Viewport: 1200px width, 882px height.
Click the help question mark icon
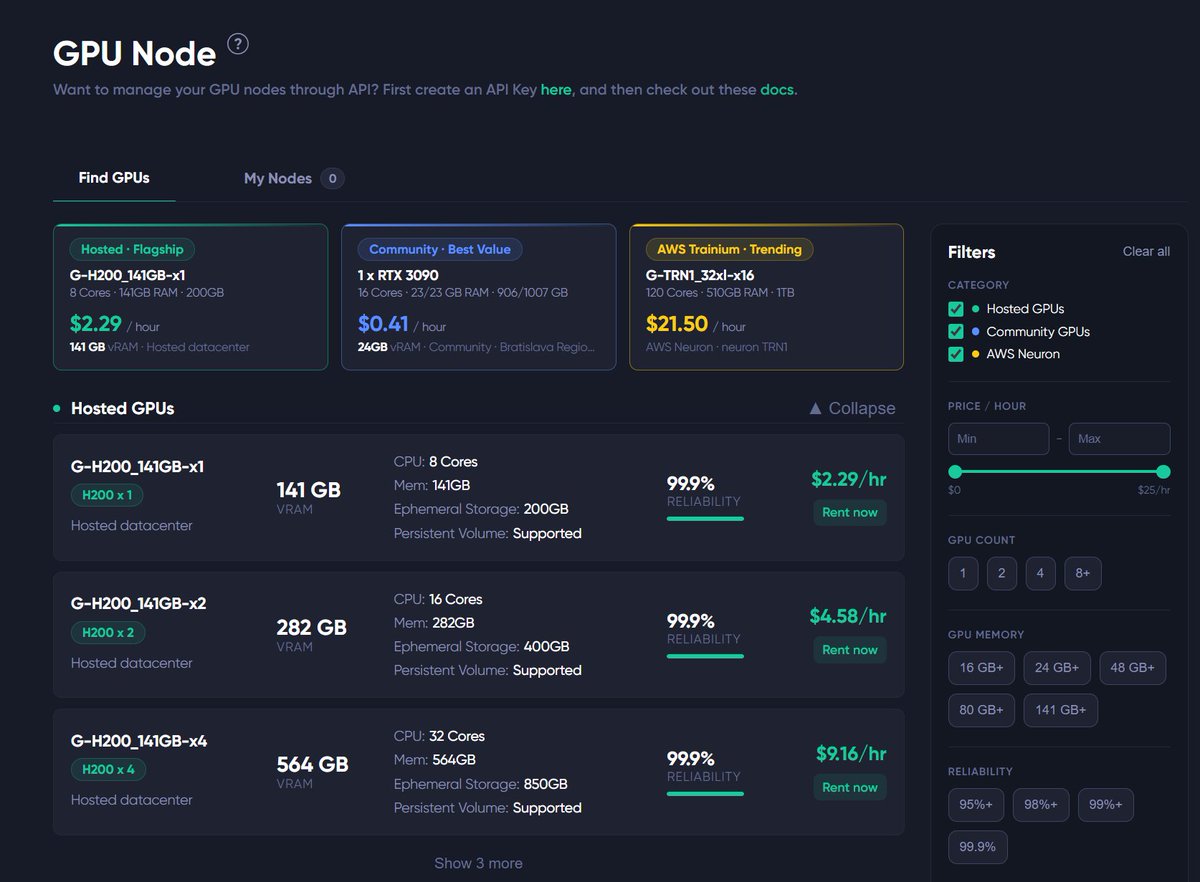click(x=238, y=44)
